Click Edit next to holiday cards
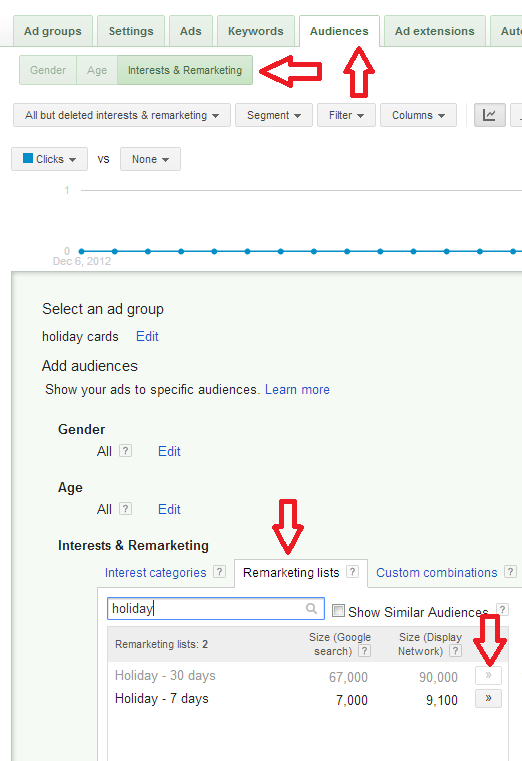The width and height of the screenshot is (522, 761). (147, 336)
